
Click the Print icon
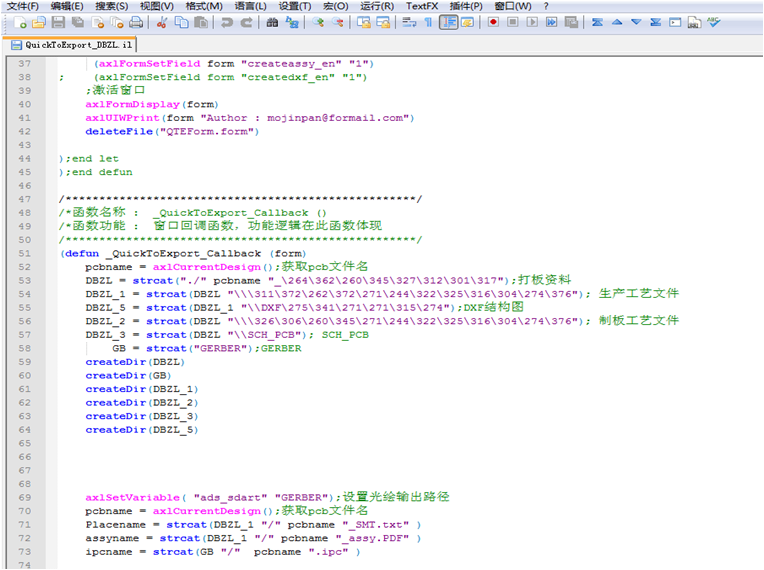136,22
